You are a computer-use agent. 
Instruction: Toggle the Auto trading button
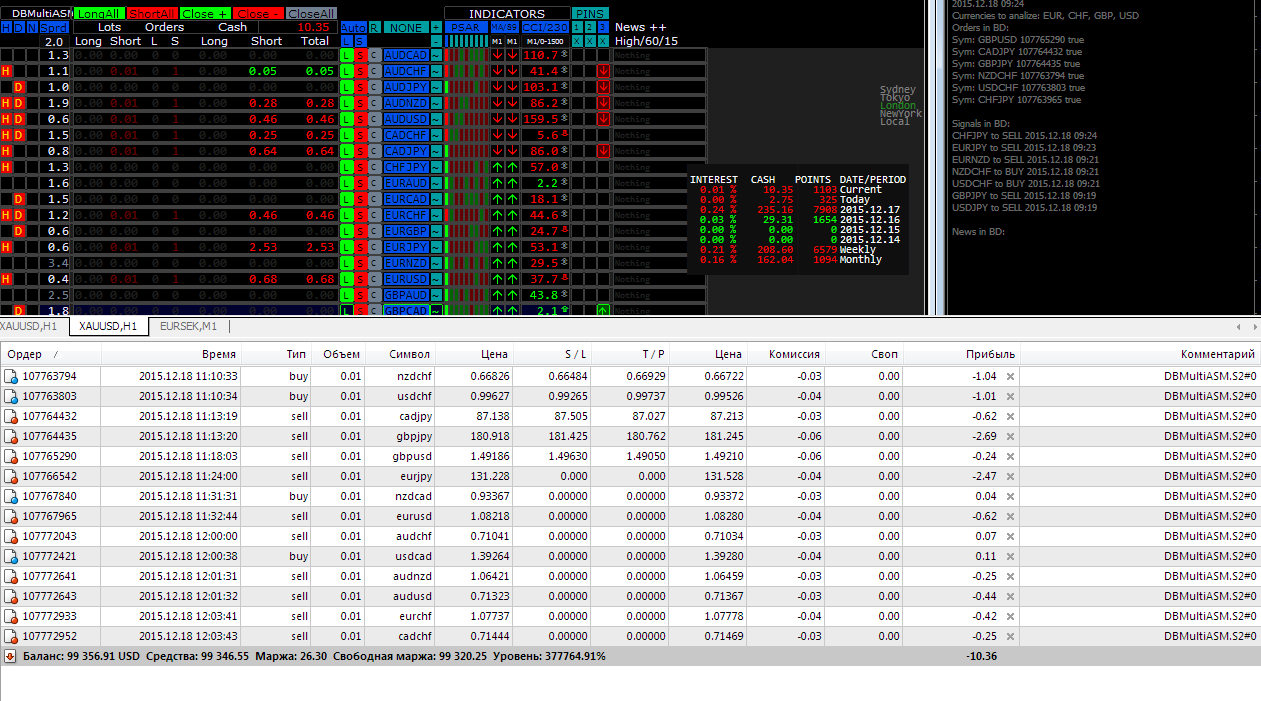pos(354,27)
